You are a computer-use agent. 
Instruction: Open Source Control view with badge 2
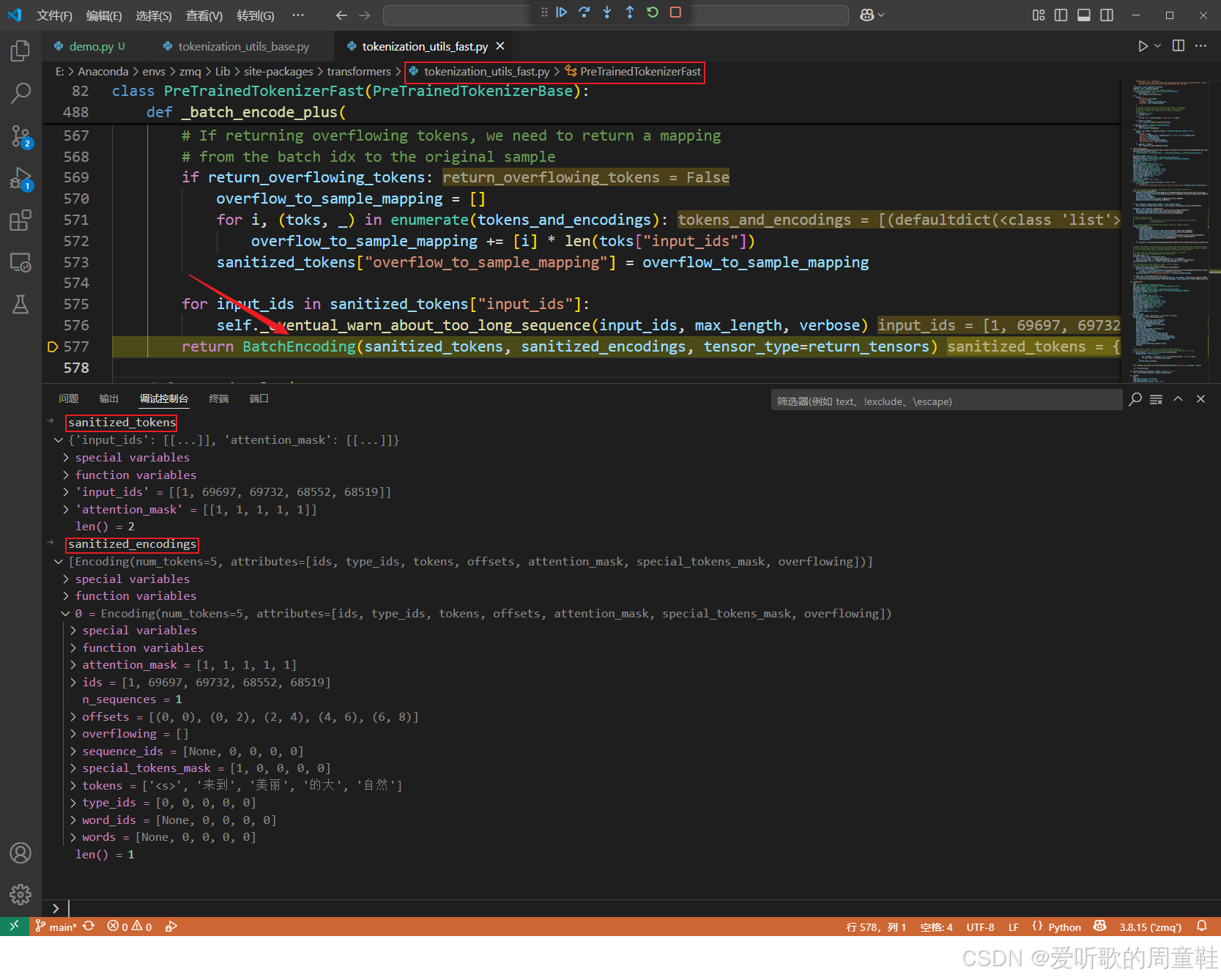point(21,136)
